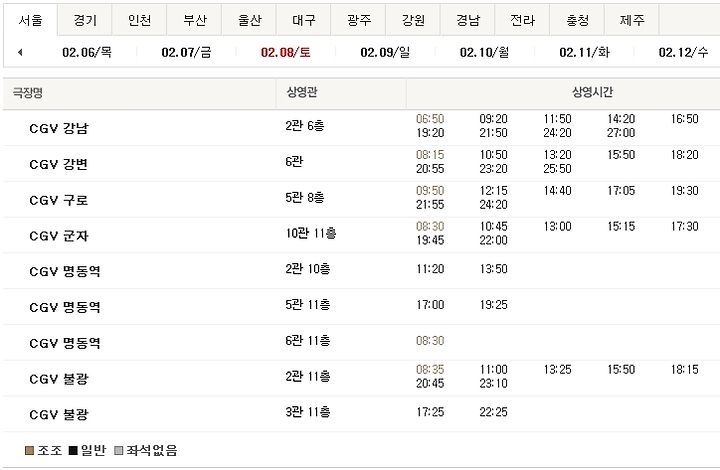Viewport: 720px width, 470px height.
Task: Book the 11:20 showing at CGV 명동역
Action: [x=430, y=269]
